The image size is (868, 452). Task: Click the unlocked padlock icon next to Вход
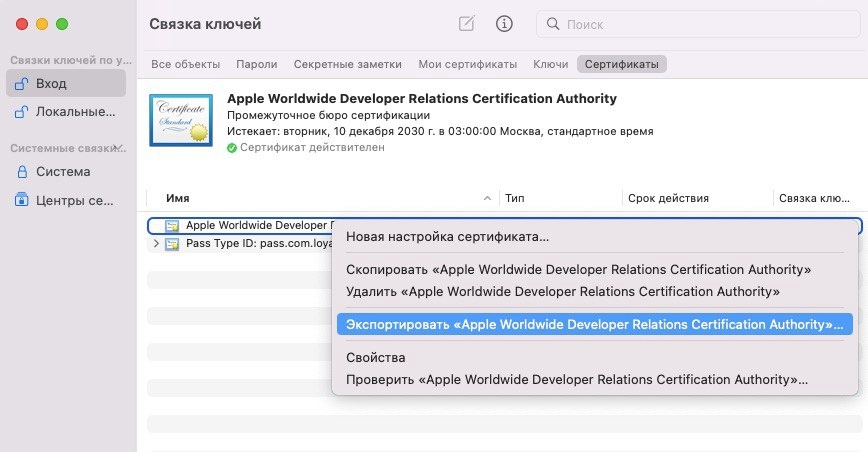coord(22,84)
